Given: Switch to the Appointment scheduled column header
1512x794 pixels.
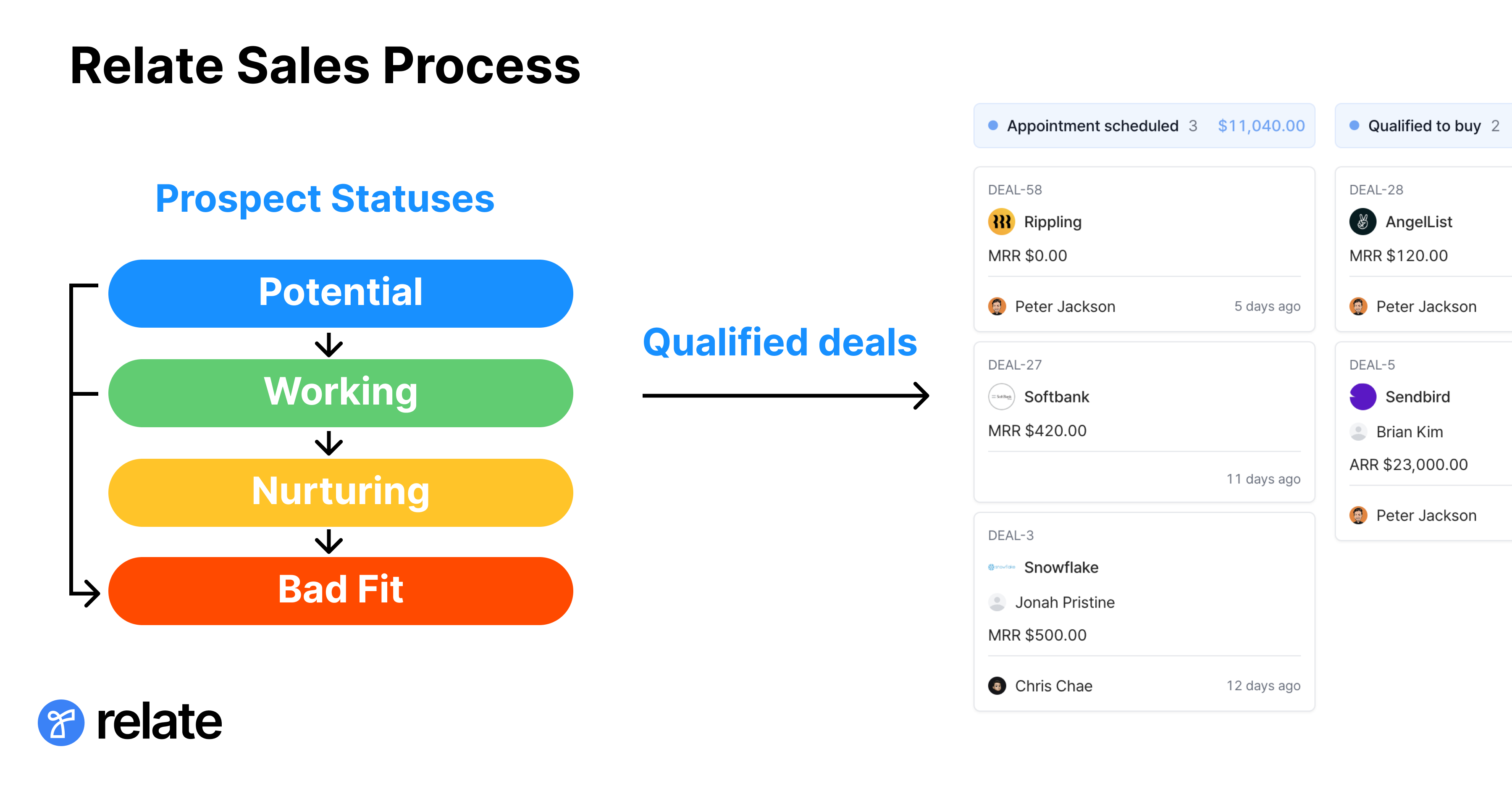Looking at the screenshot, I should point(1092,125).
